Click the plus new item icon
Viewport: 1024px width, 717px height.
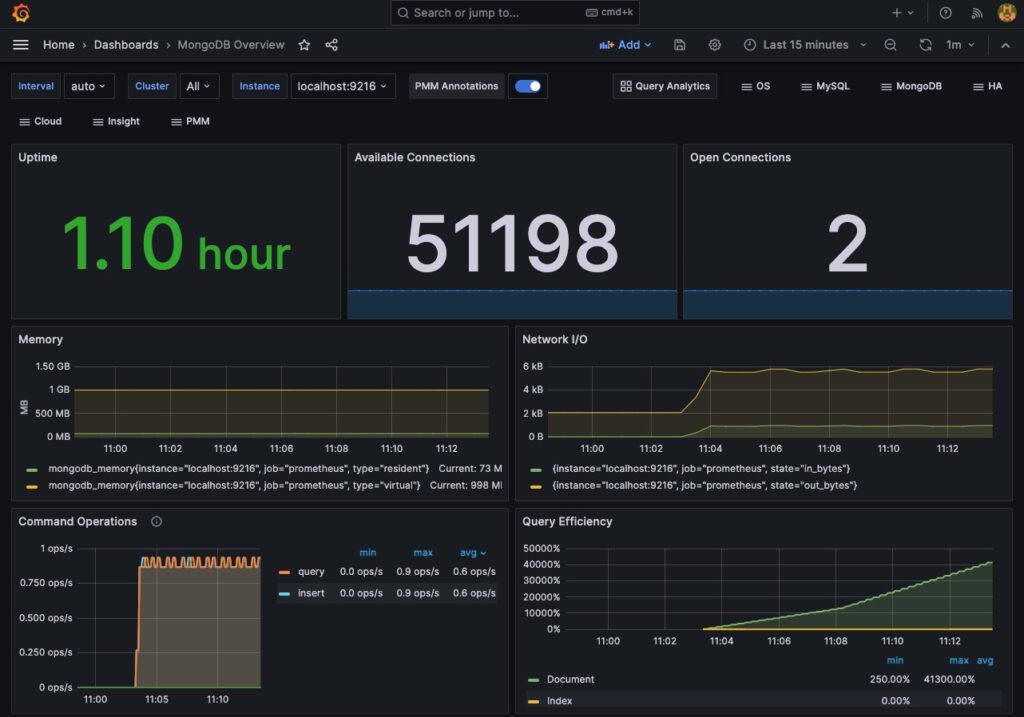[897, 12]
